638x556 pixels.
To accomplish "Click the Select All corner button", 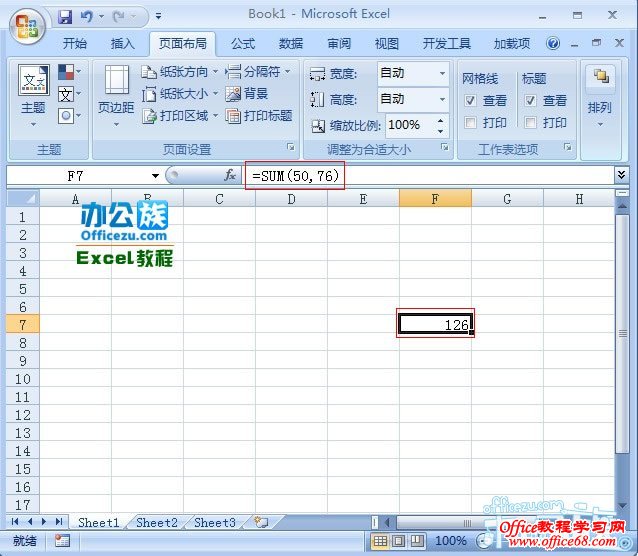I will 23,198.
